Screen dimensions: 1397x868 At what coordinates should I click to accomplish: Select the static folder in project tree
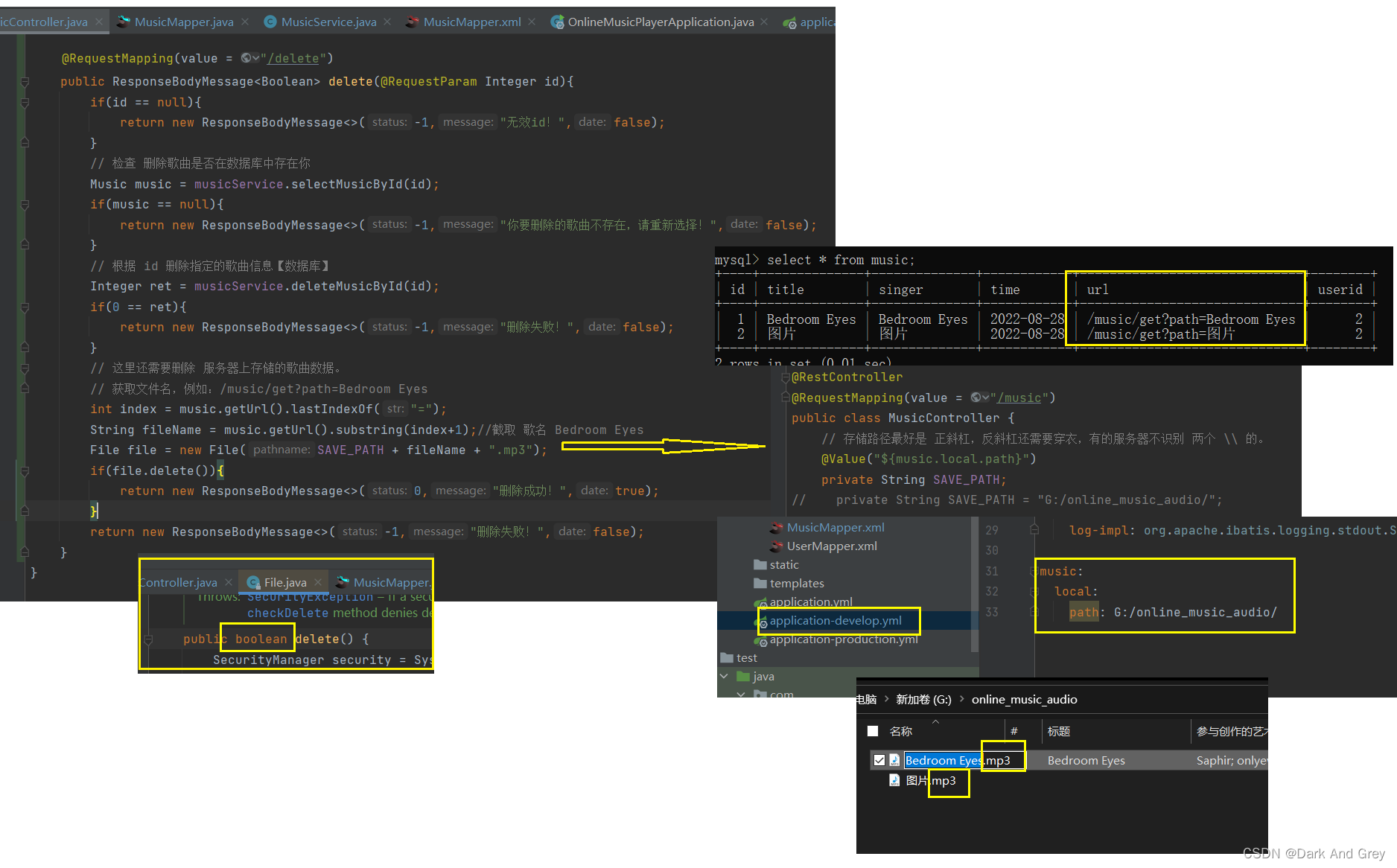[x=784, y=564]
